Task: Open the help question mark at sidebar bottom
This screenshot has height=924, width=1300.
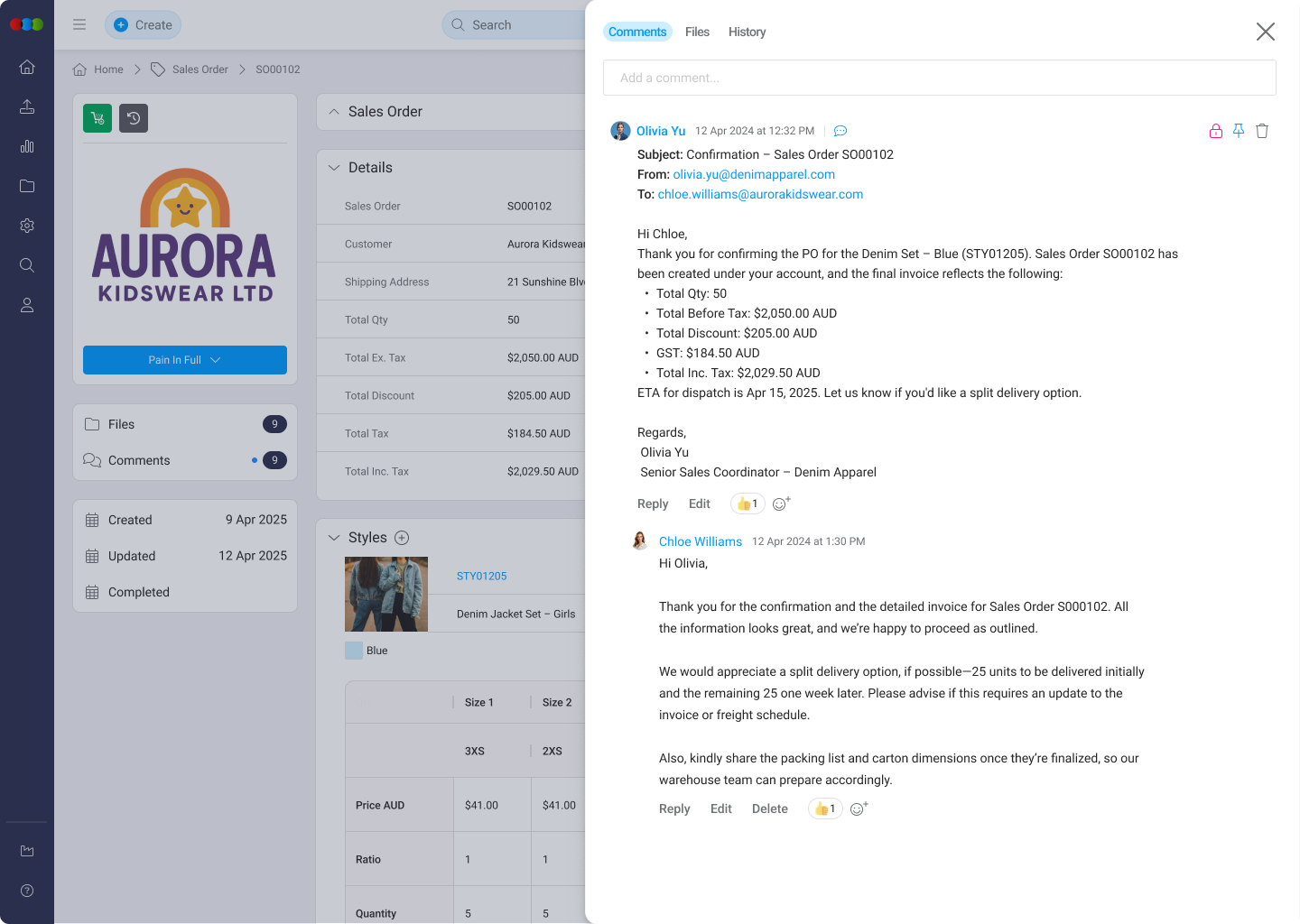Action: point(26,891)
